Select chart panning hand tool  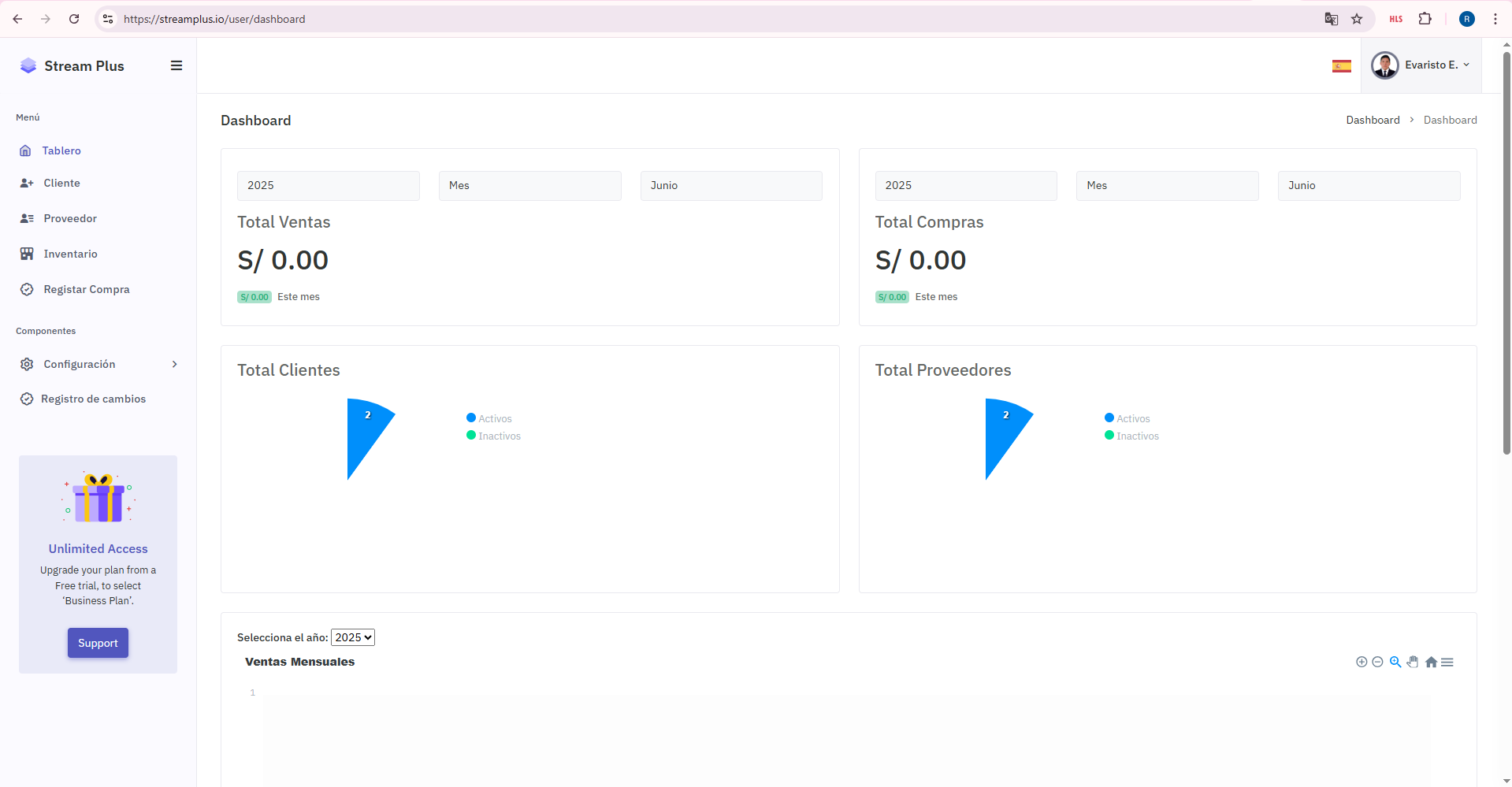click(1413, 662)
